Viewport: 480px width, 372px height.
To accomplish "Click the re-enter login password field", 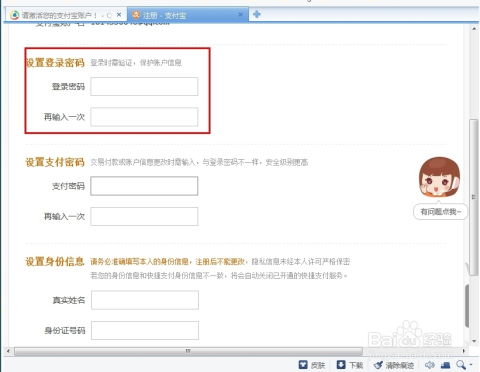I will coord(144,117).
